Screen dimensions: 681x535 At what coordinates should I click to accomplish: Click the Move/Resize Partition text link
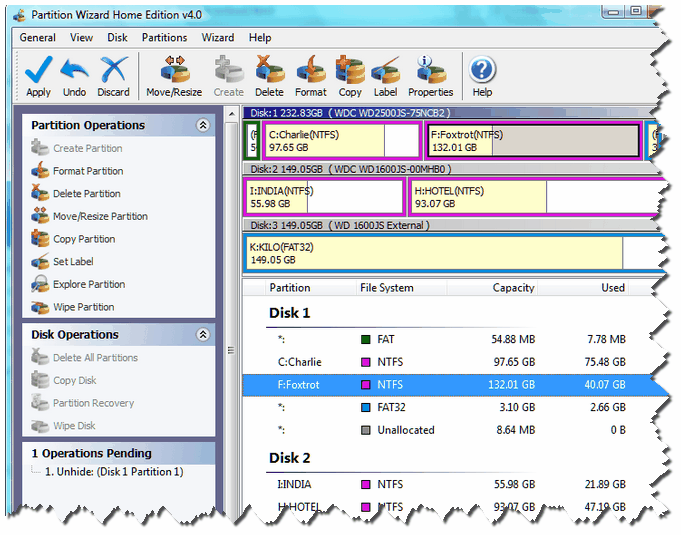[x=100, y=216]
